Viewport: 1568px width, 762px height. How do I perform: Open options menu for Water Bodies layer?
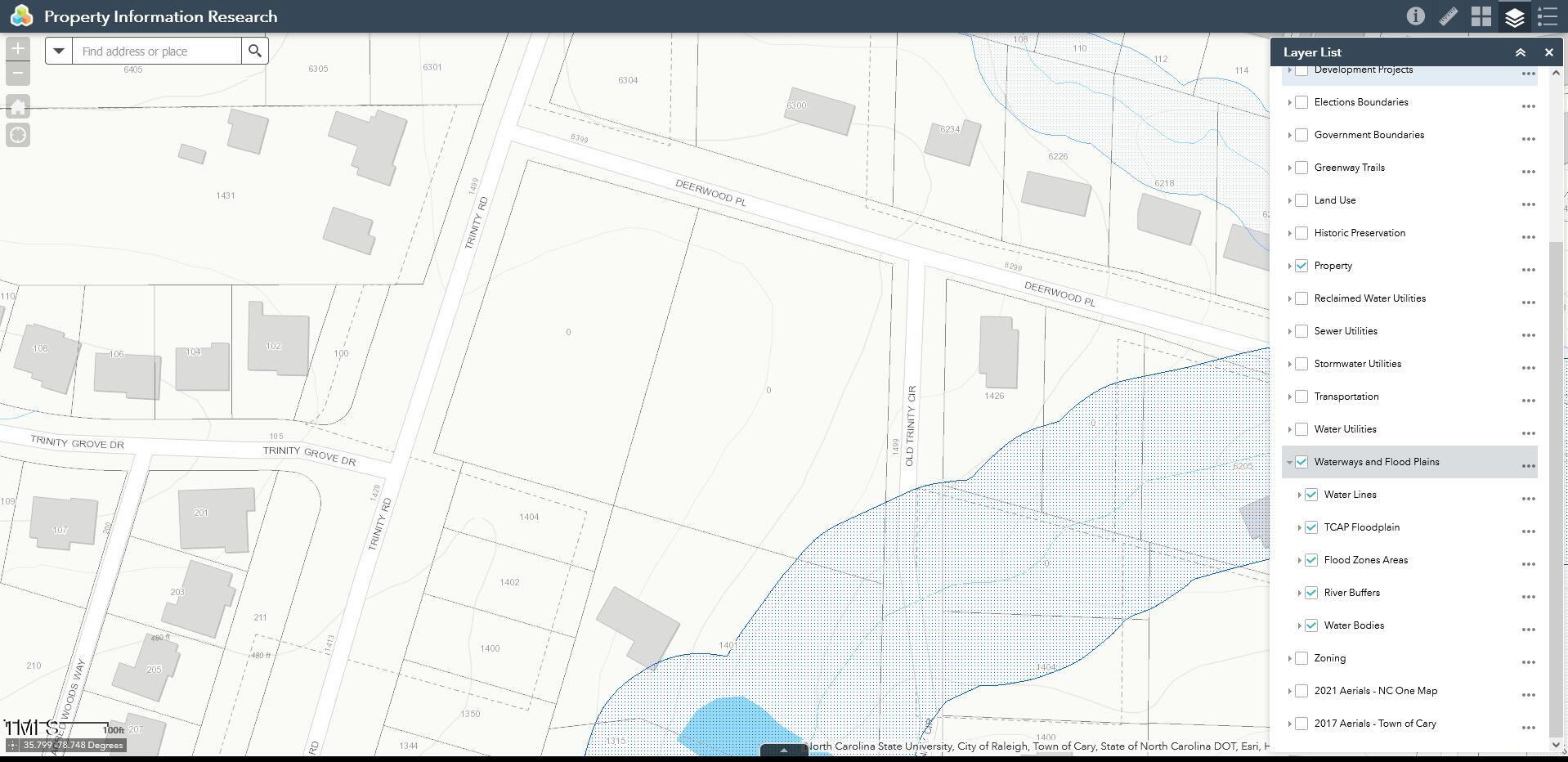(1528, 630)
